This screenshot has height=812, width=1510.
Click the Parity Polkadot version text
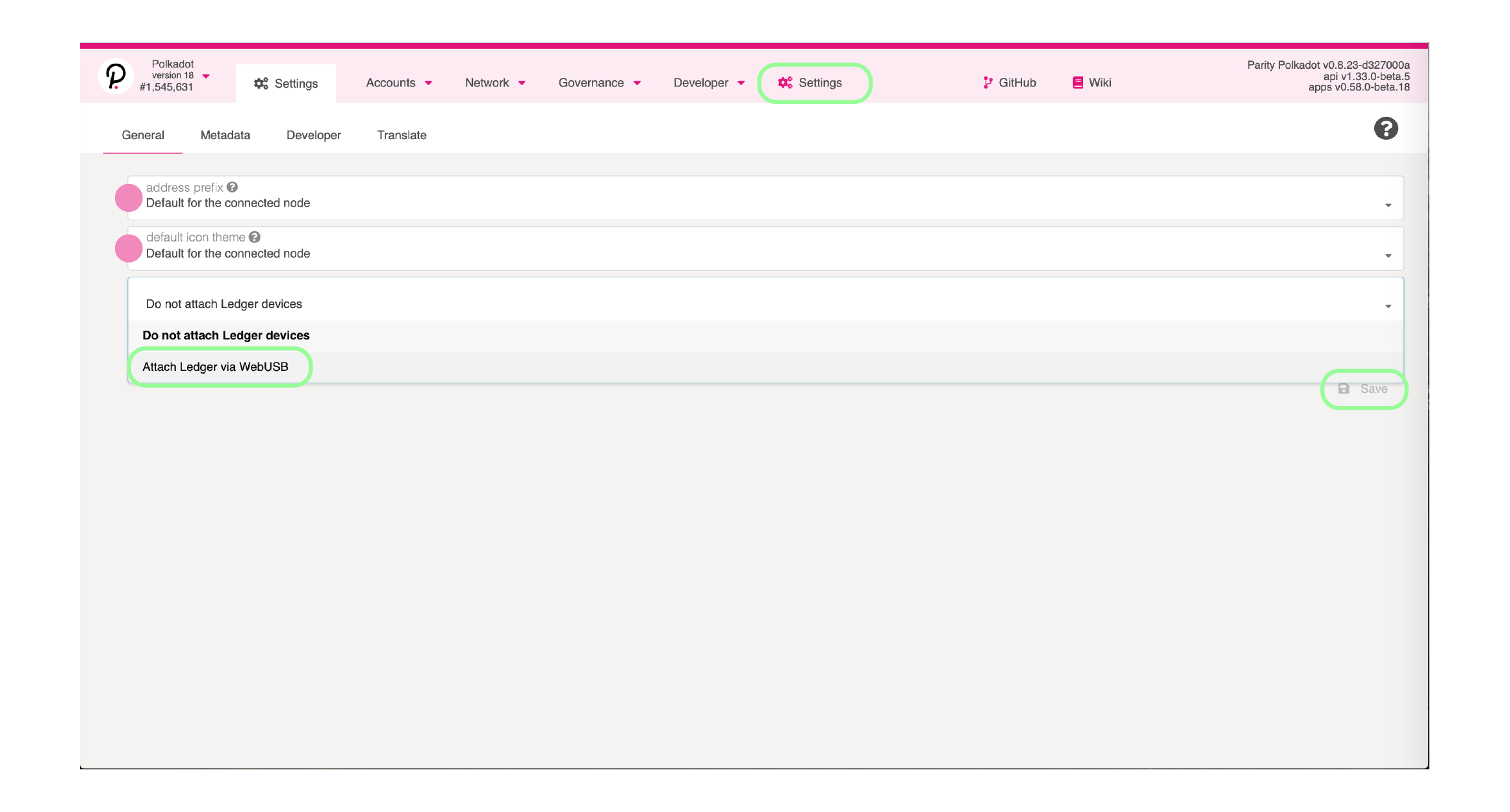pos(1328,65)
